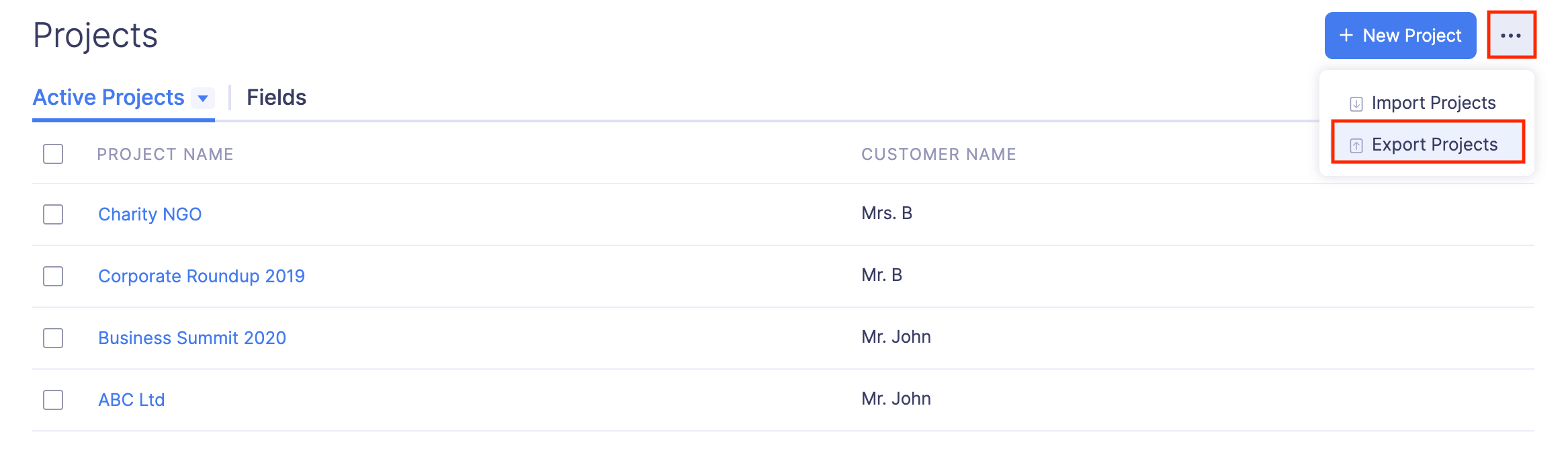Viewport: 1568px width, 449px height.
Task: Open the Corporate Roundup 2019 project
Action: [201, 276]
